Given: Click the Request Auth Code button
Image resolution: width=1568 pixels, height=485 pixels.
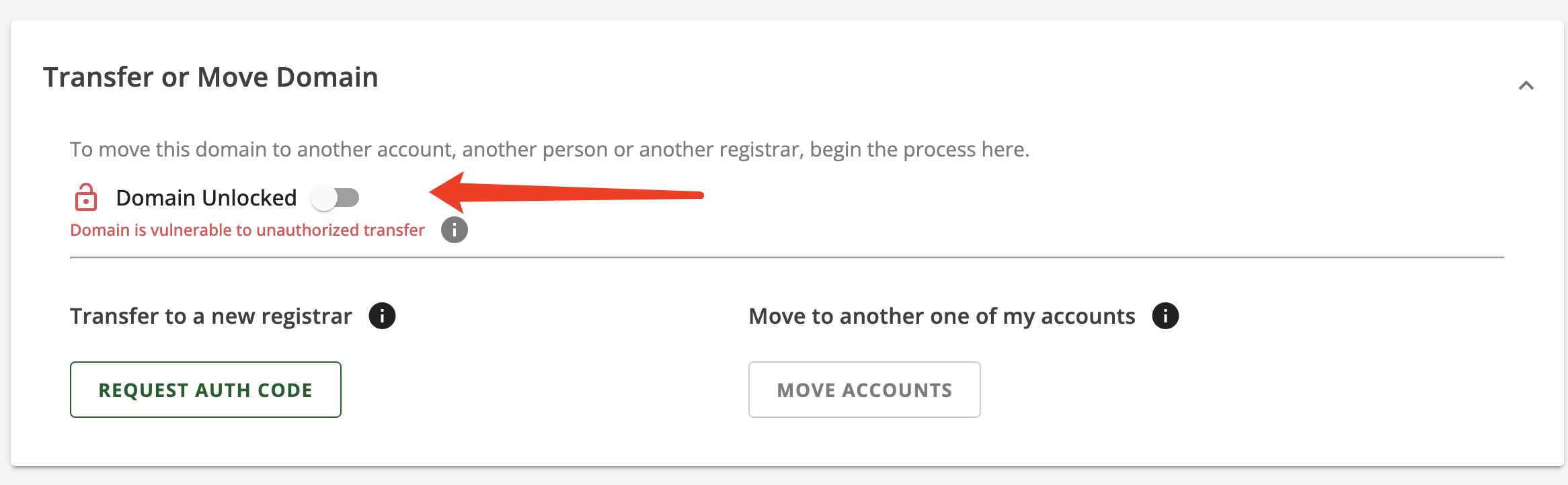Looking at the screenshot, I should [206, 390].
